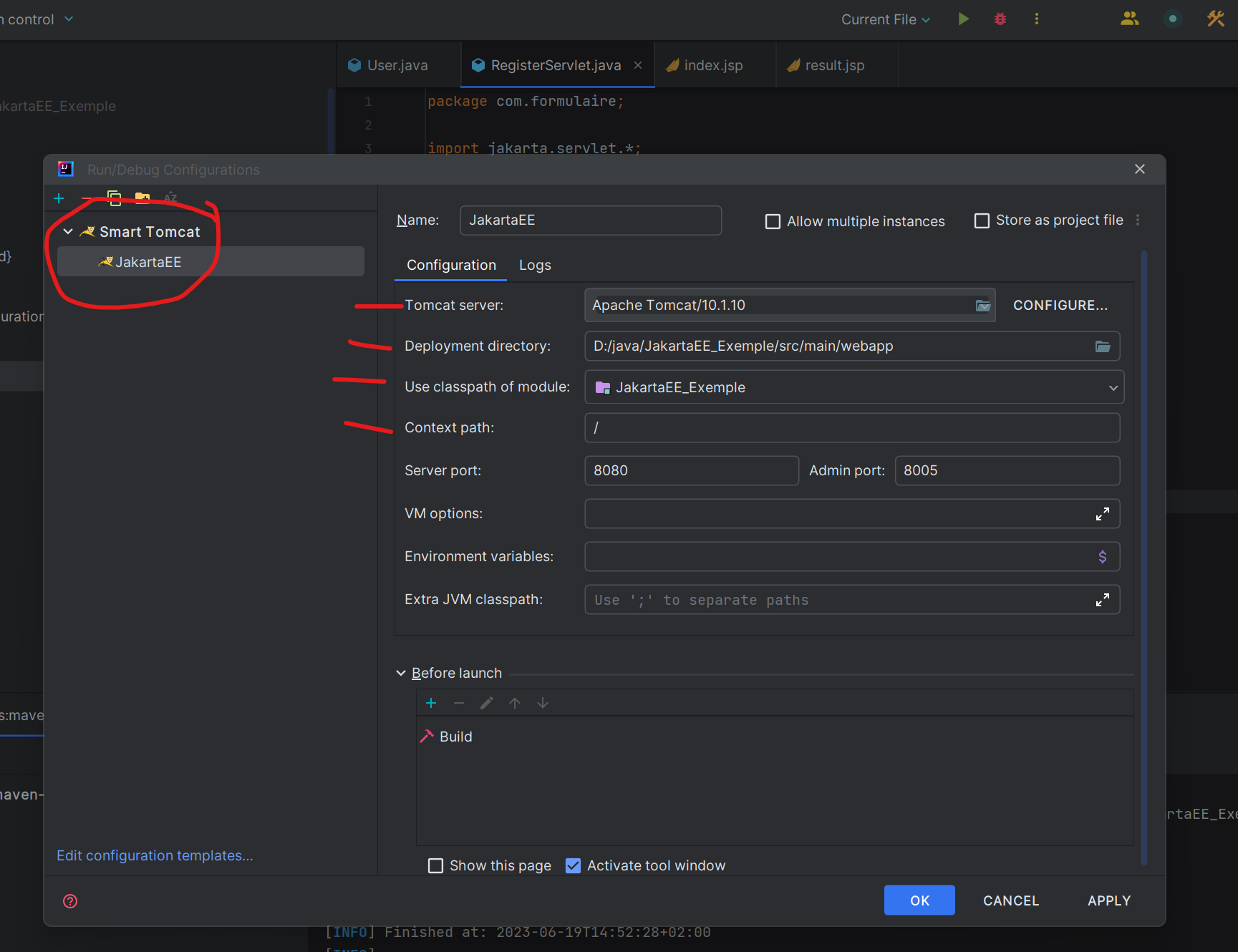Close the Run/Debug Configurations dialog

click(1140, 169)
